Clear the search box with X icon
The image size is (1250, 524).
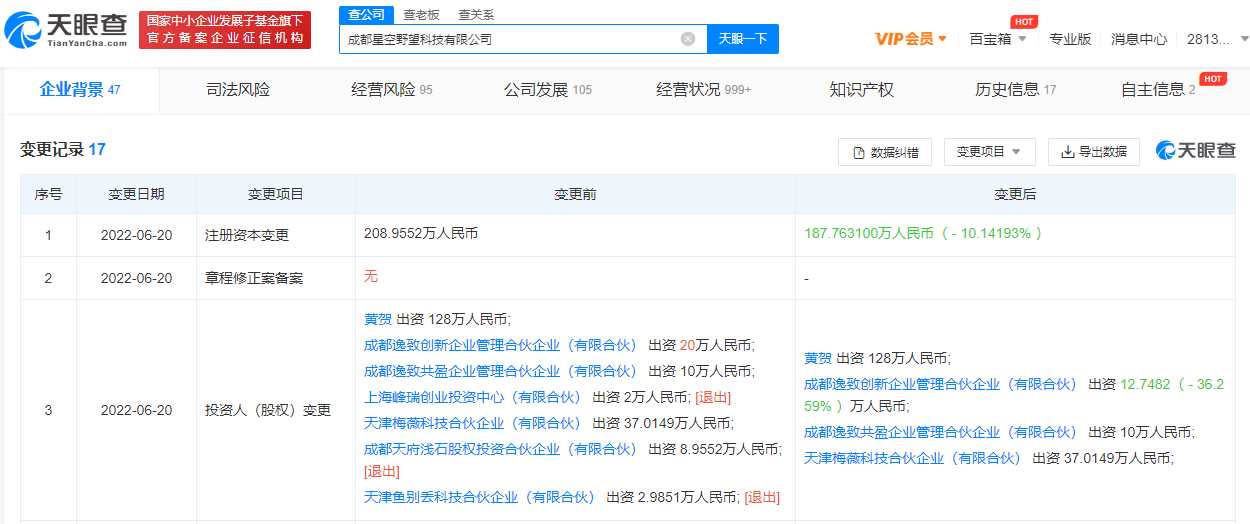(688, 39)
